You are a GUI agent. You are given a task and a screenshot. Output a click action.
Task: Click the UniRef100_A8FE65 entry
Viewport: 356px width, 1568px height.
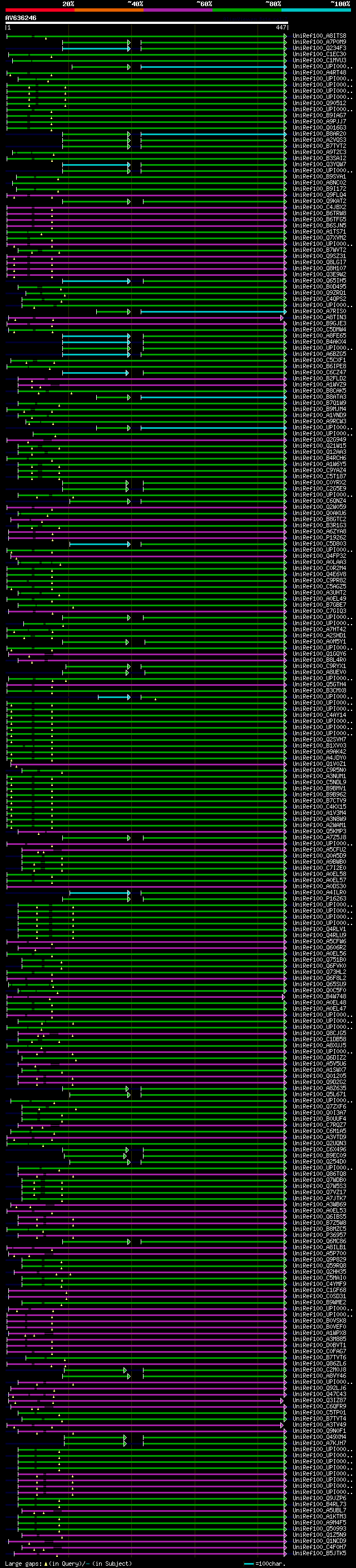[x=319, y=335]
